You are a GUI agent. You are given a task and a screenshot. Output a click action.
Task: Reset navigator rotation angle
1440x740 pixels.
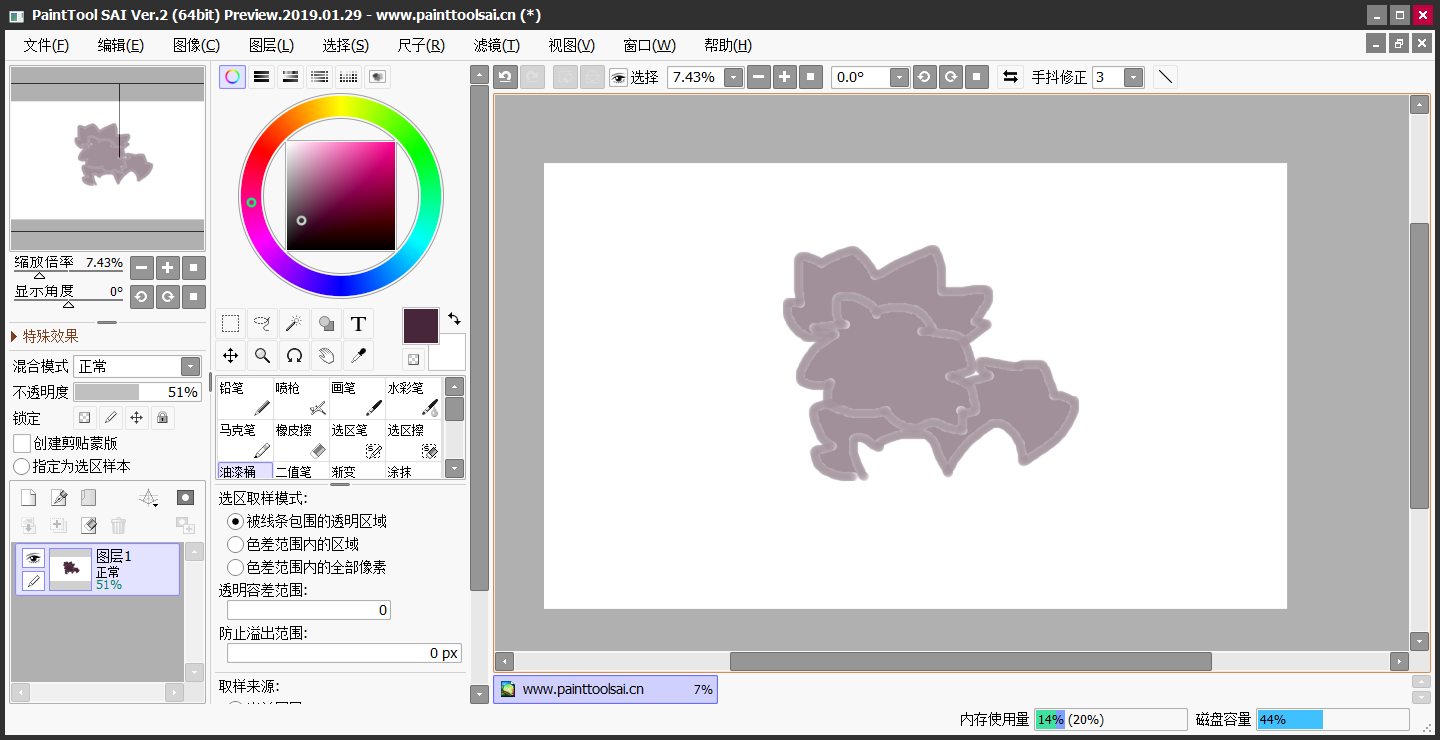click(x=194, y=296)
